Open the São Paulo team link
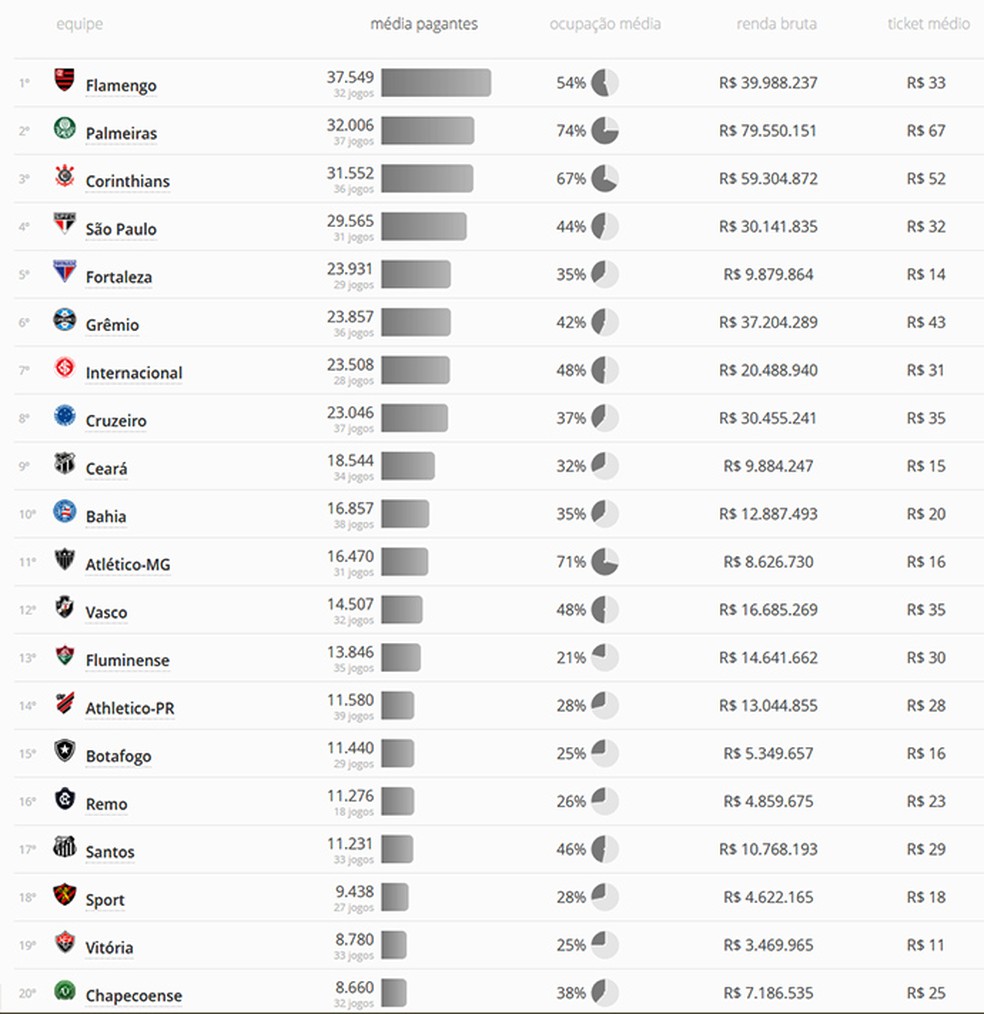The width and height of the screenshot is (984, 1014). [x=121, y=229]
